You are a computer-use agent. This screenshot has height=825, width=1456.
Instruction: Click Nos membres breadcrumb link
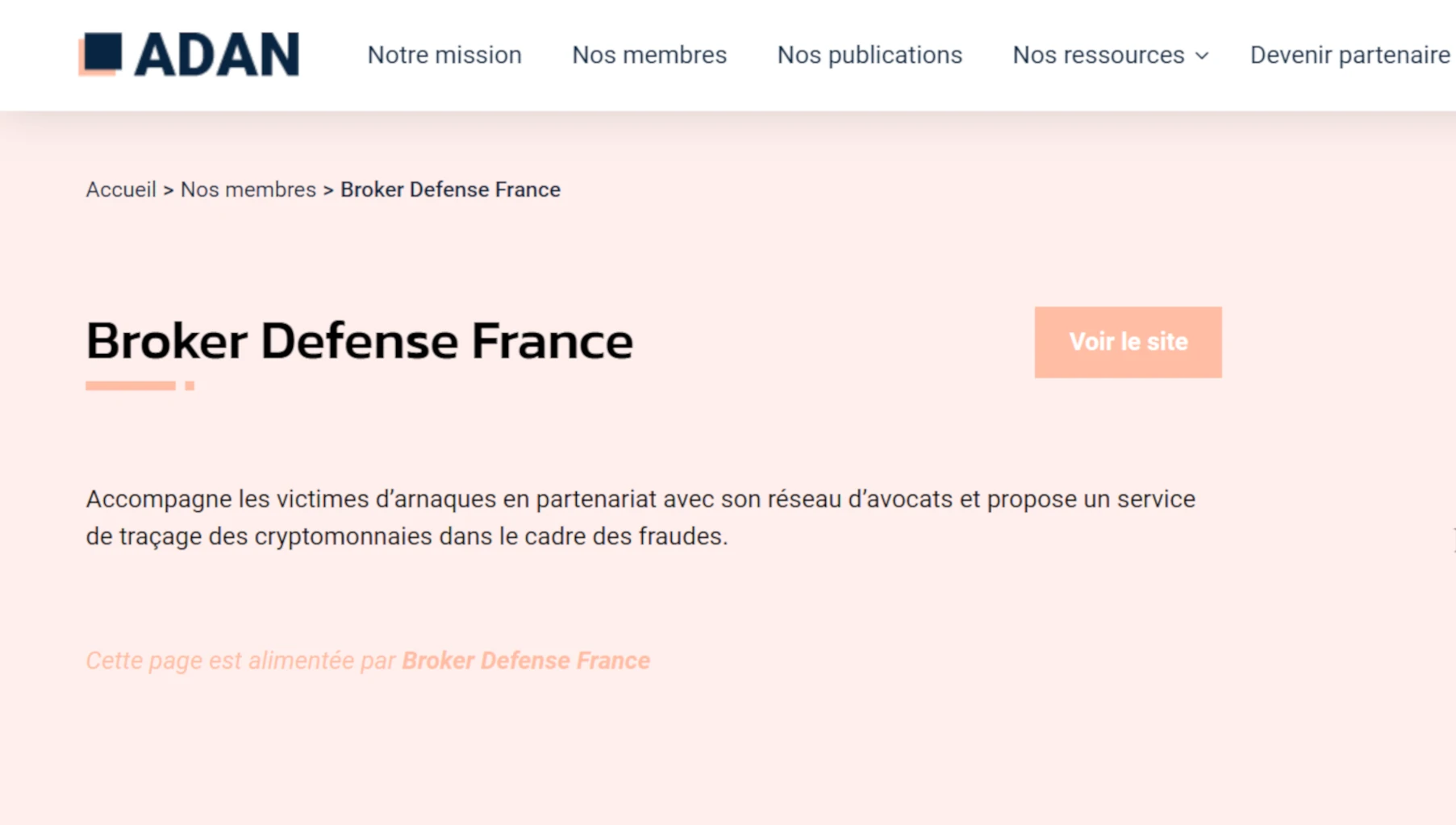(x=248, y=190)
